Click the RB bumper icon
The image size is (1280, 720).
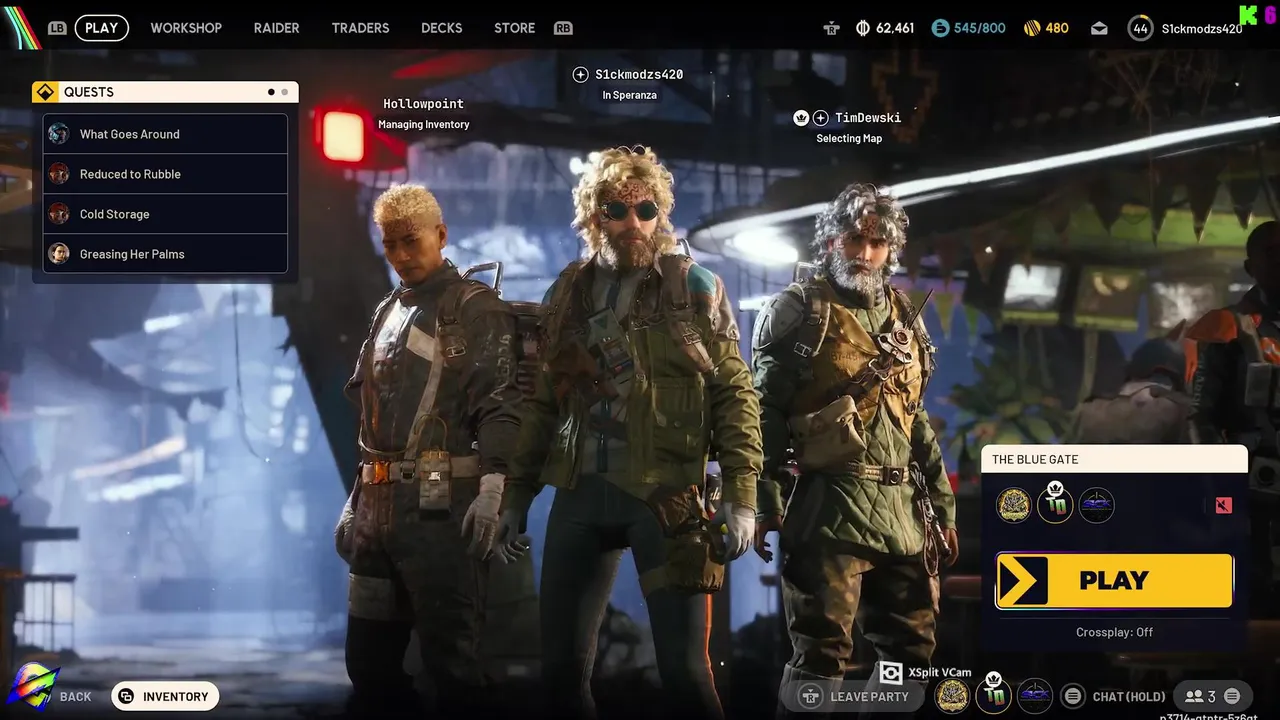point(563,28)
